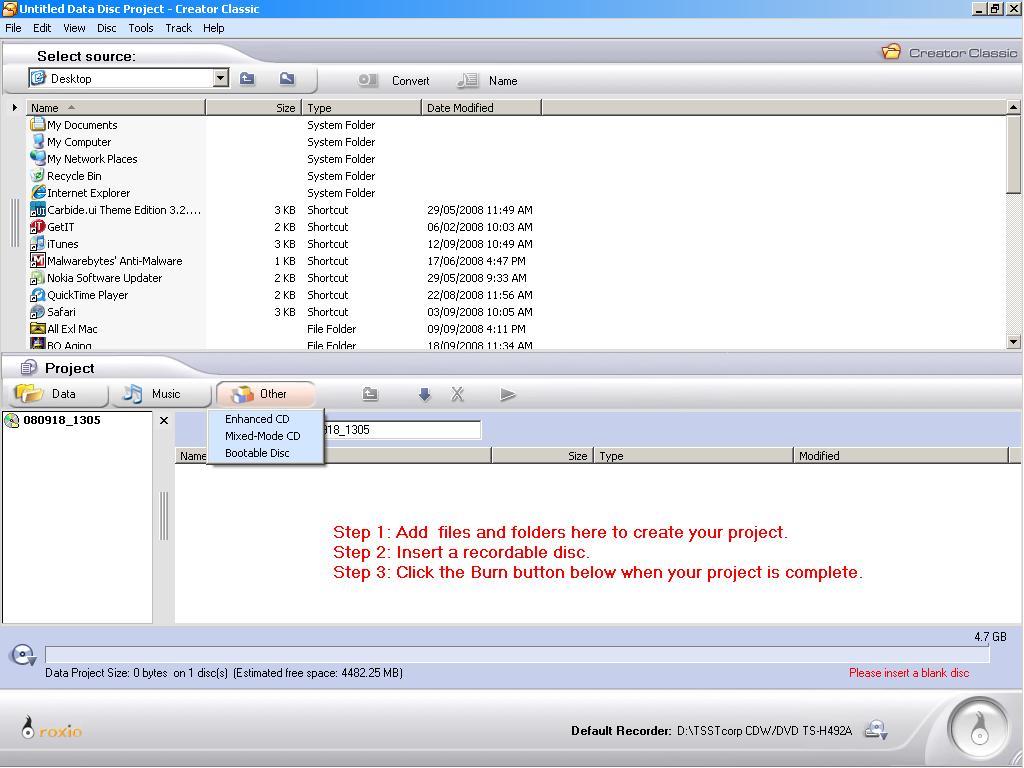
Task: Click the Malwarebytes' Anti-Malware icon
Action: 38,260
